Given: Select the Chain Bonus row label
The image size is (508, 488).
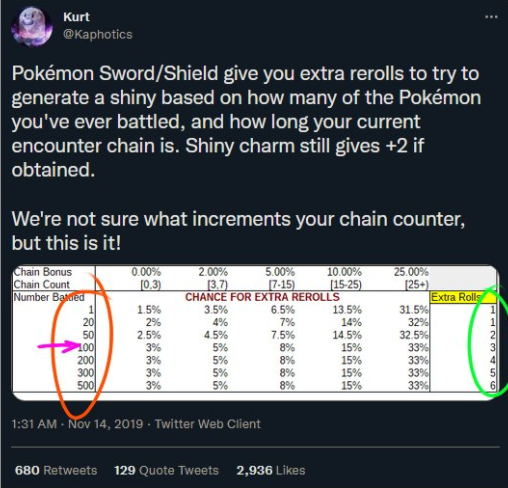Looking at the screenshot, I should pyautogui.click(x=43, y=272).
